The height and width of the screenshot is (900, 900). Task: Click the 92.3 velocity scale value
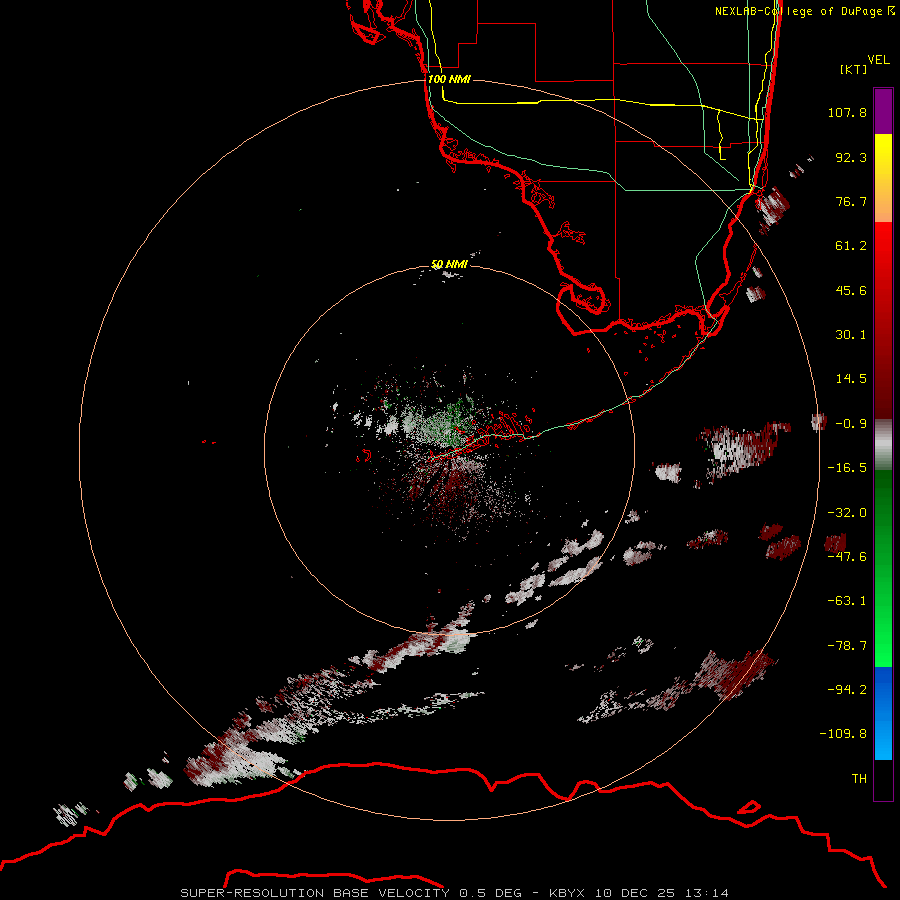click(x=851, y=157)
